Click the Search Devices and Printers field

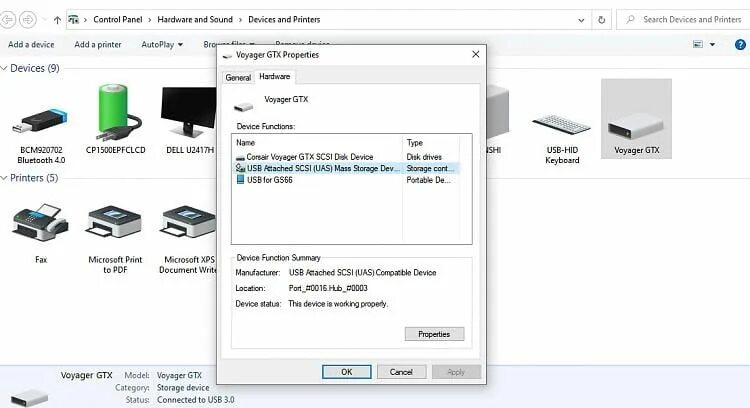(683, 20)
